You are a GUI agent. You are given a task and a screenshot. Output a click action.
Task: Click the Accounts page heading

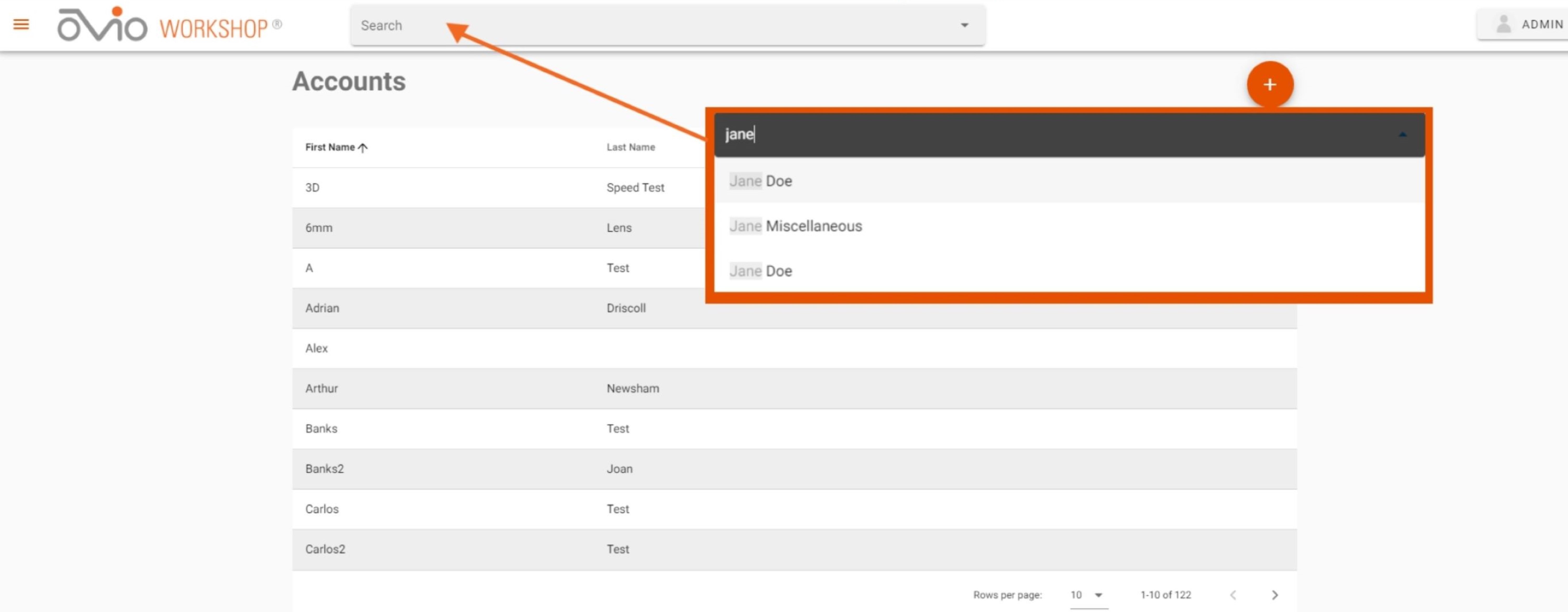349,81
